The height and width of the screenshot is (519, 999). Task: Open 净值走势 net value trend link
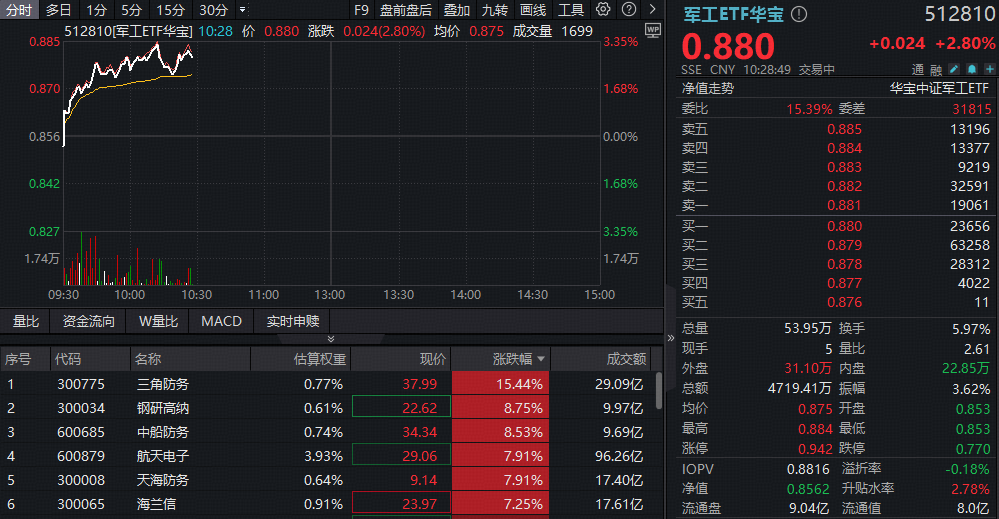click(708, 88)
